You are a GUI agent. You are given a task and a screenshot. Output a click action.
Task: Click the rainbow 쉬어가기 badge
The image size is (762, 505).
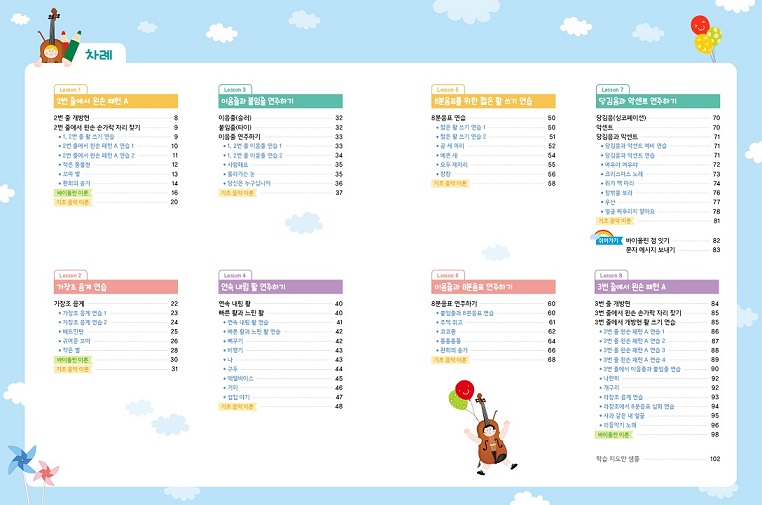(608, 240)
